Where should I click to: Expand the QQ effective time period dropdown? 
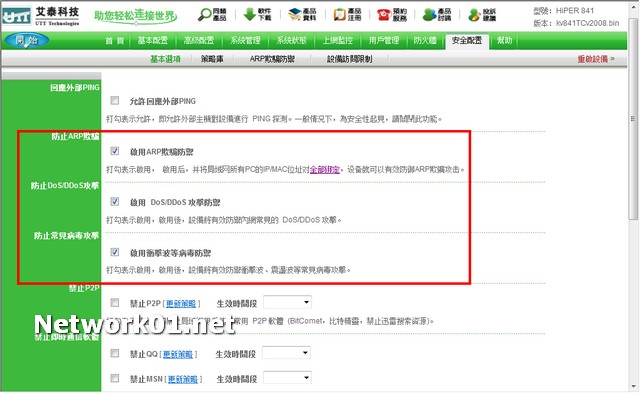coord(287,353)
